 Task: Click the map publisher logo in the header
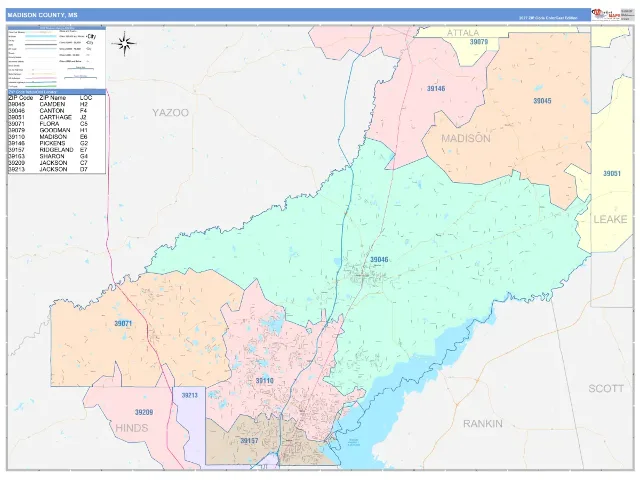[606, 15]
